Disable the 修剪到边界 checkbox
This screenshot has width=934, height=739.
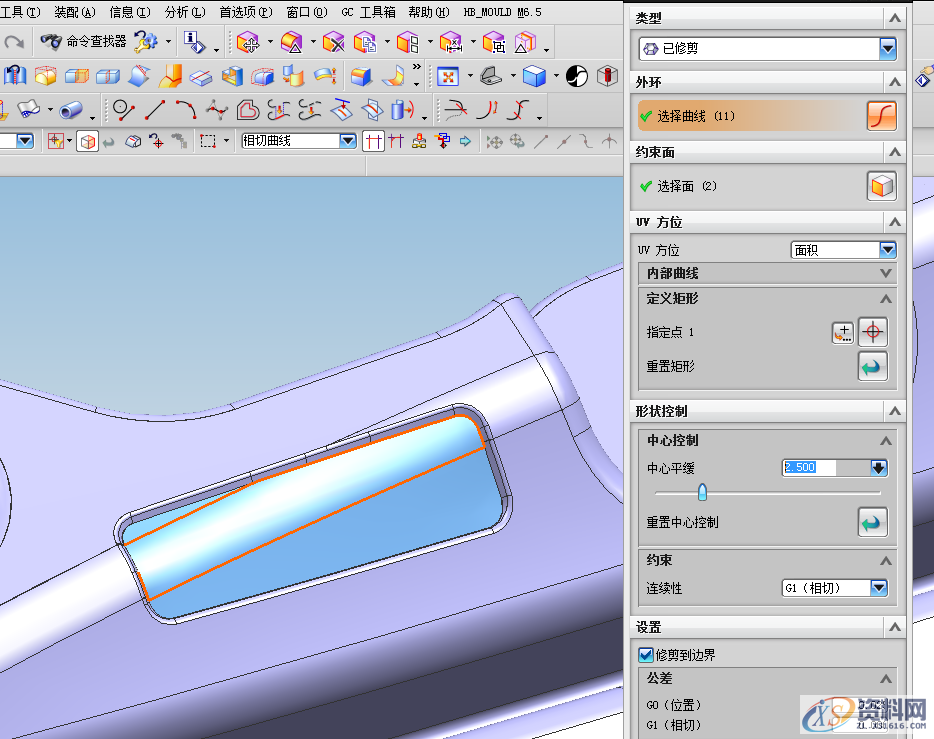pyautogui.click(x=645, y=654)
